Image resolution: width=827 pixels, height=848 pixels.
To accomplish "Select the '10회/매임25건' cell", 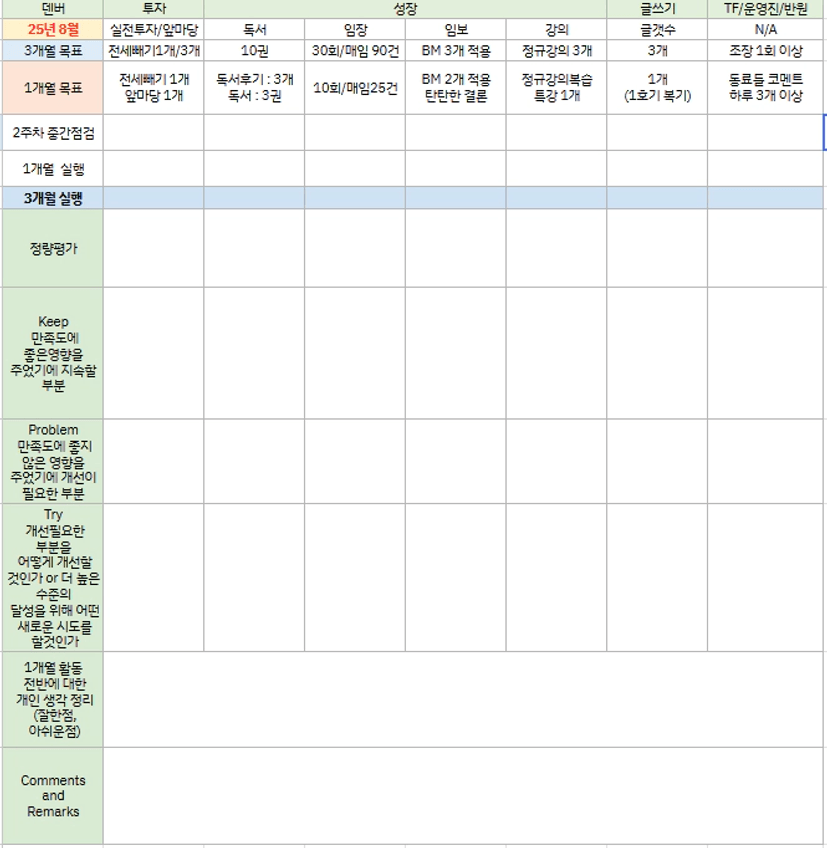I will pos(355,88).
